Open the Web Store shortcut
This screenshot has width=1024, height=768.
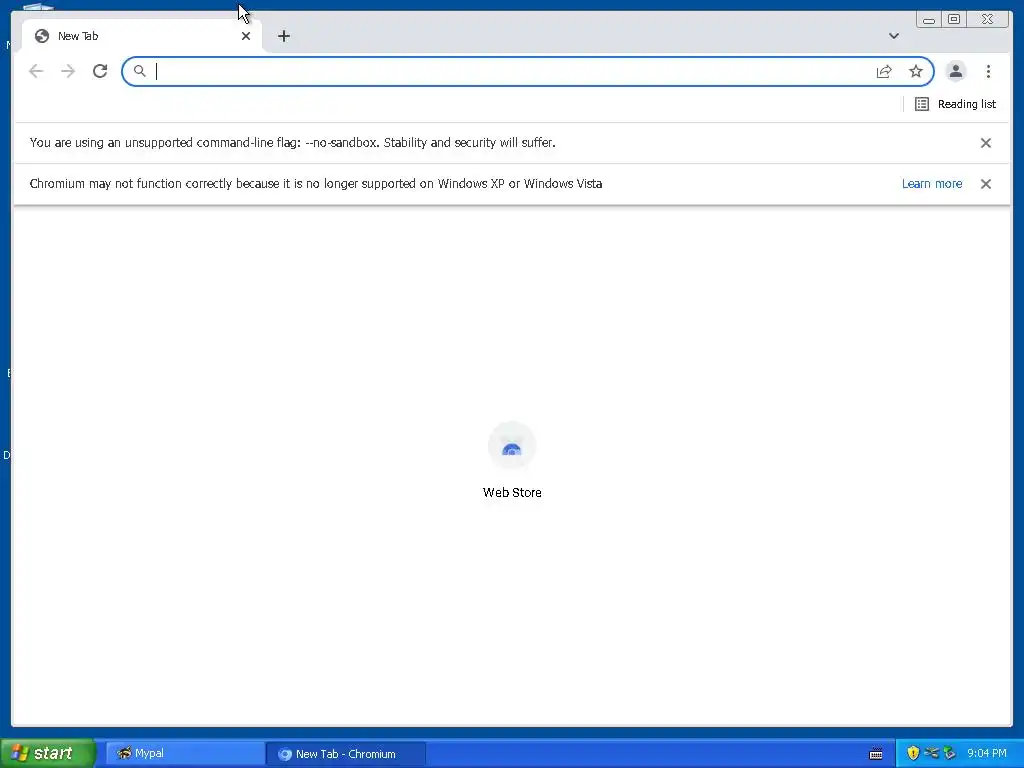click(512, 461)
